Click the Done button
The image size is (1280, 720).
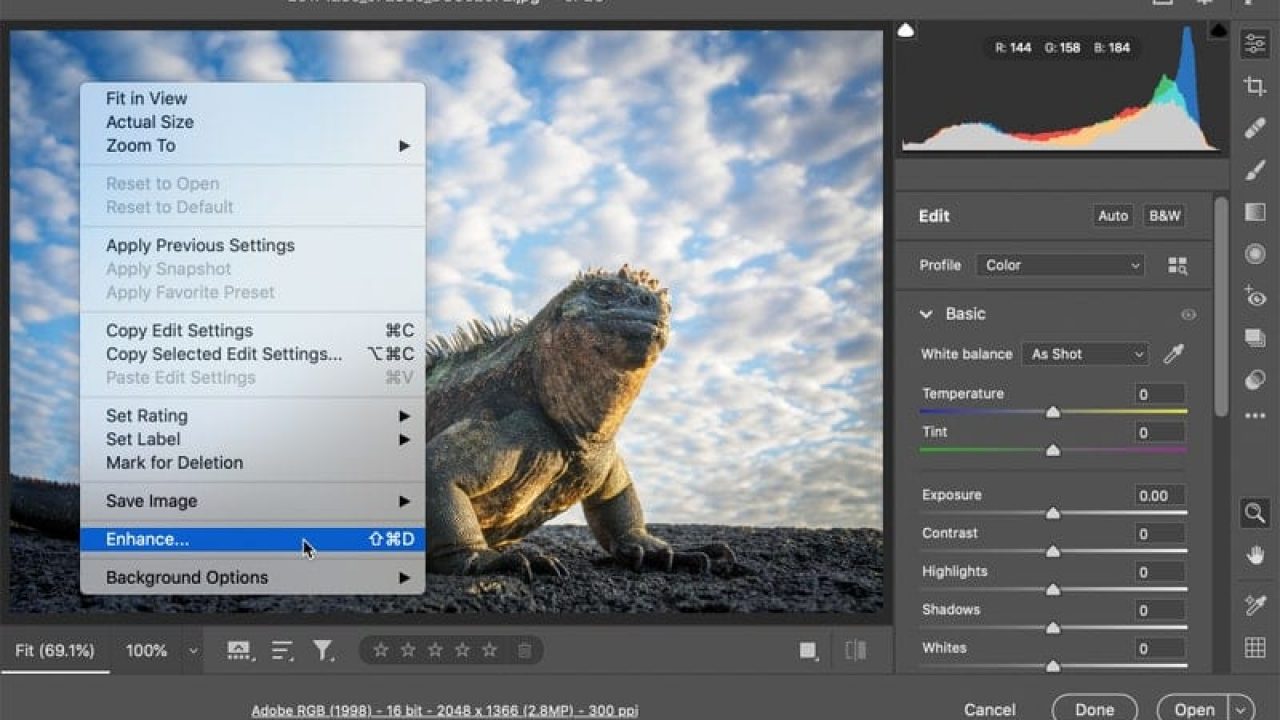[1095, 709]
